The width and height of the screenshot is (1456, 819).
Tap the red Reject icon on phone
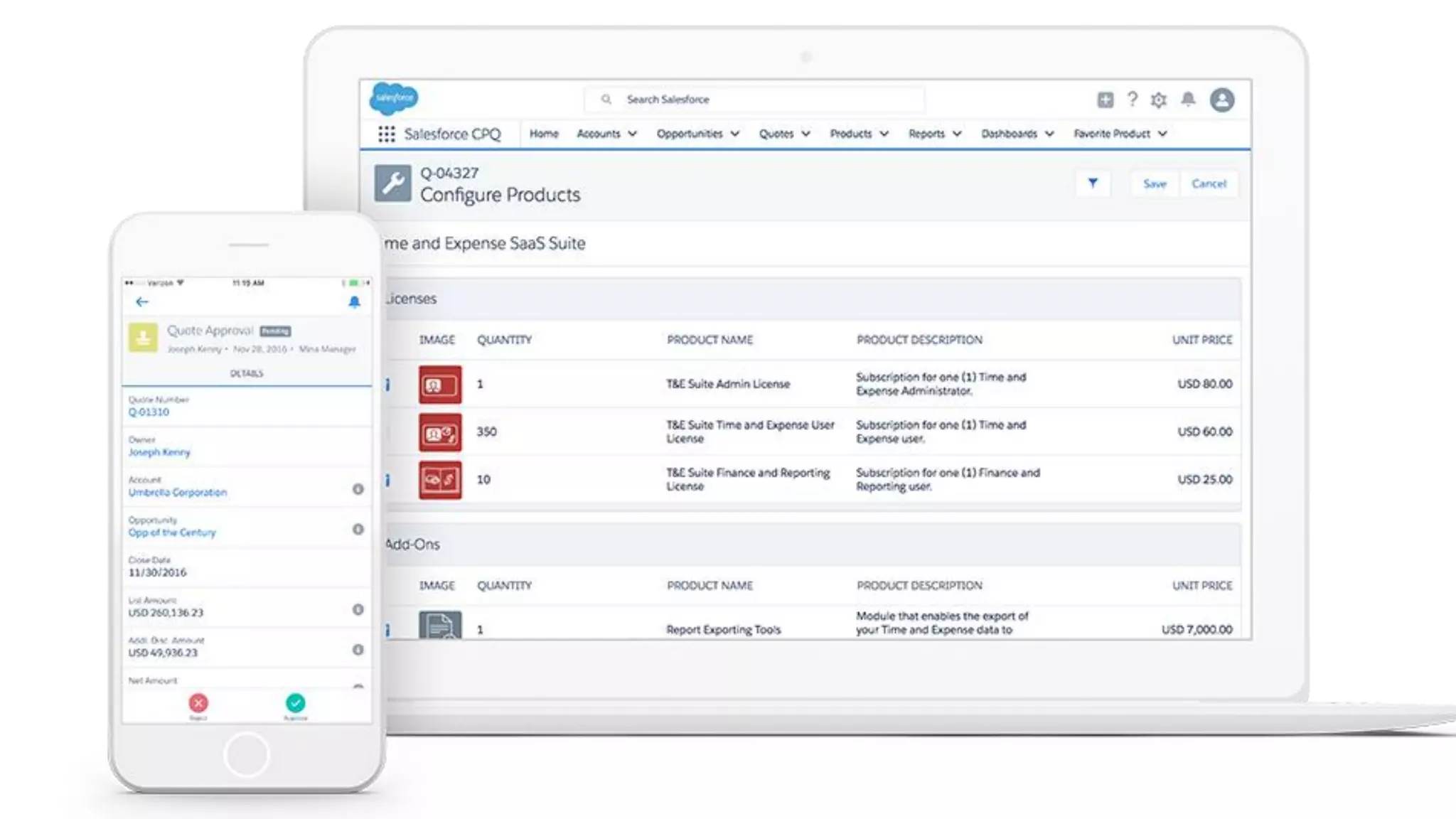[x=198, y=703]
